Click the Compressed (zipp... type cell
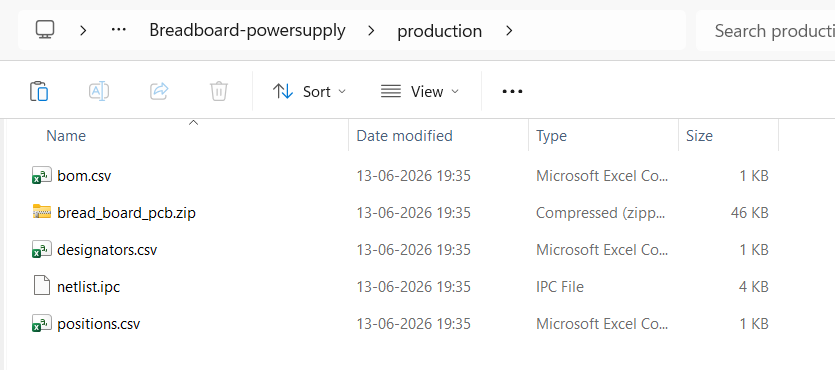 (x=601, y=213)
